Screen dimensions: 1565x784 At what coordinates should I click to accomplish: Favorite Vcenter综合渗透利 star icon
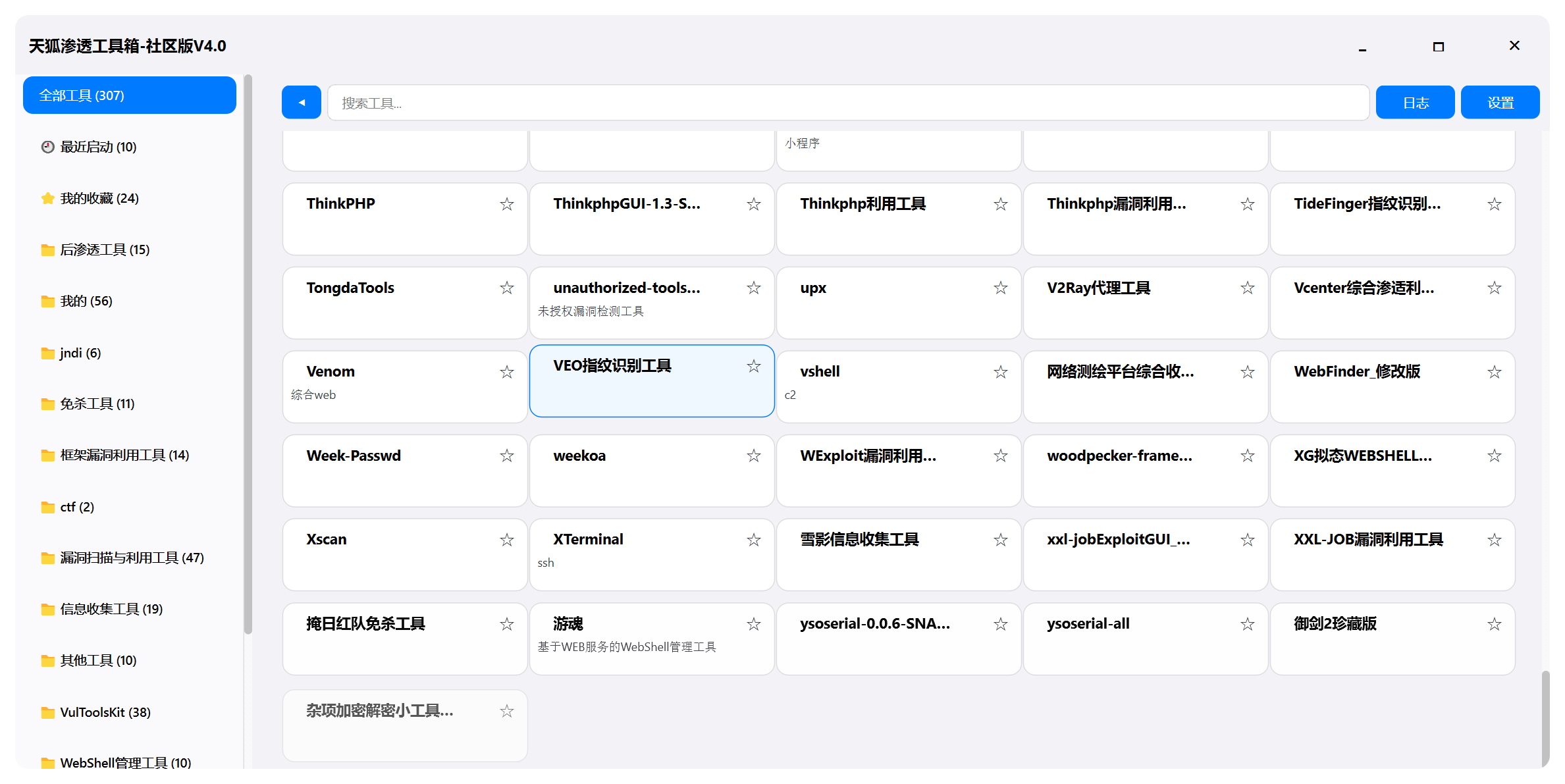[x=1494, y=288]
